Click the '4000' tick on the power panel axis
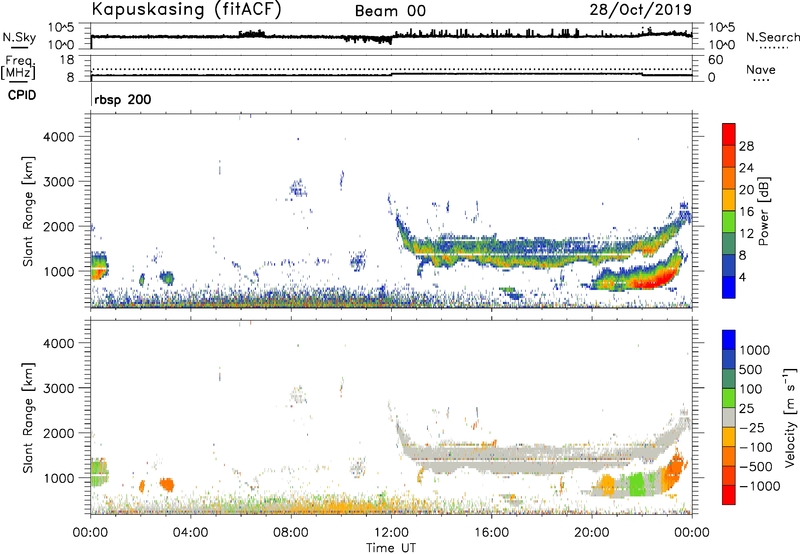Image resolution: width=800 pixels, height=554 pixels. 59,137
